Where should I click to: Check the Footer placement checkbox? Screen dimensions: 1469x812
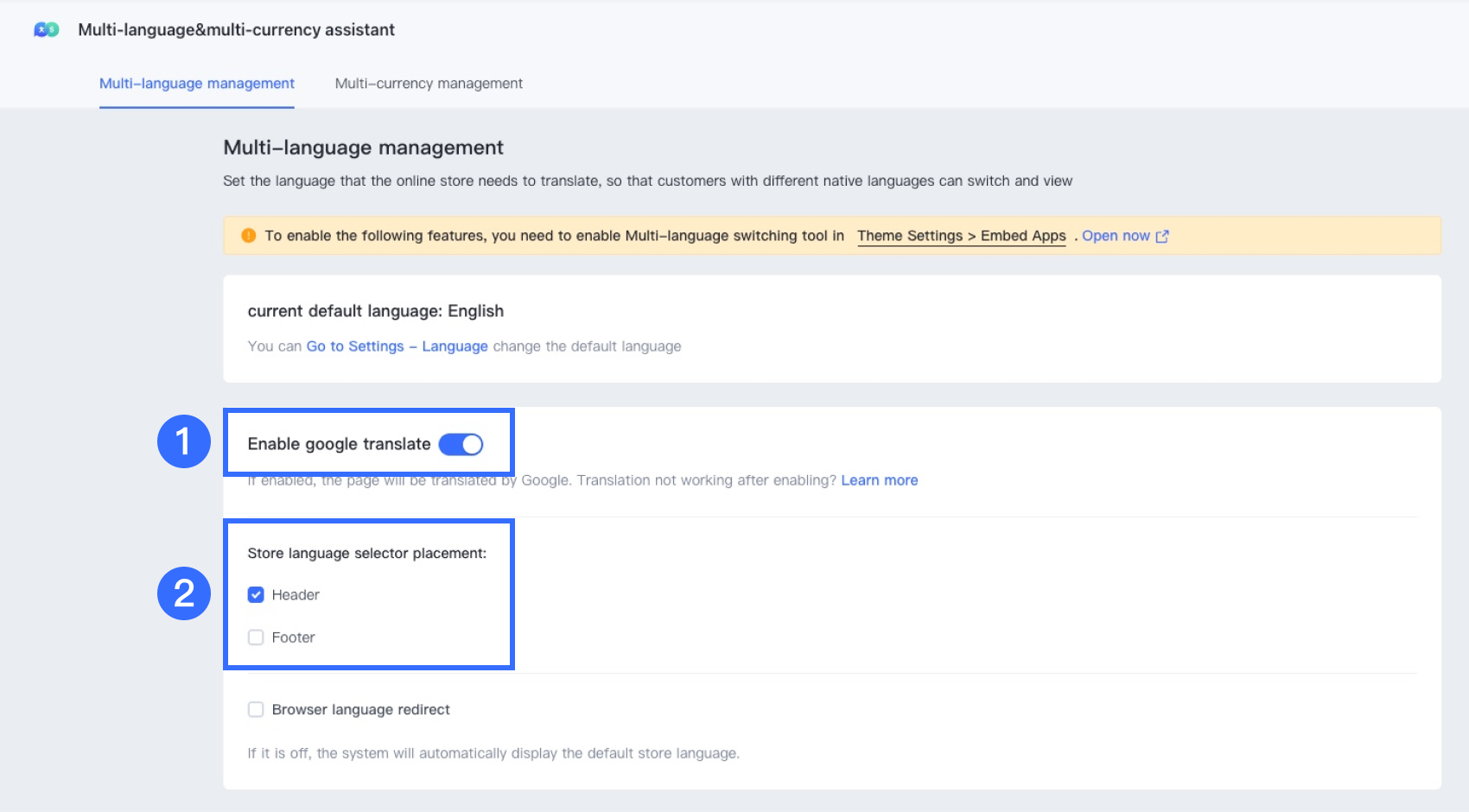(256, 638)
